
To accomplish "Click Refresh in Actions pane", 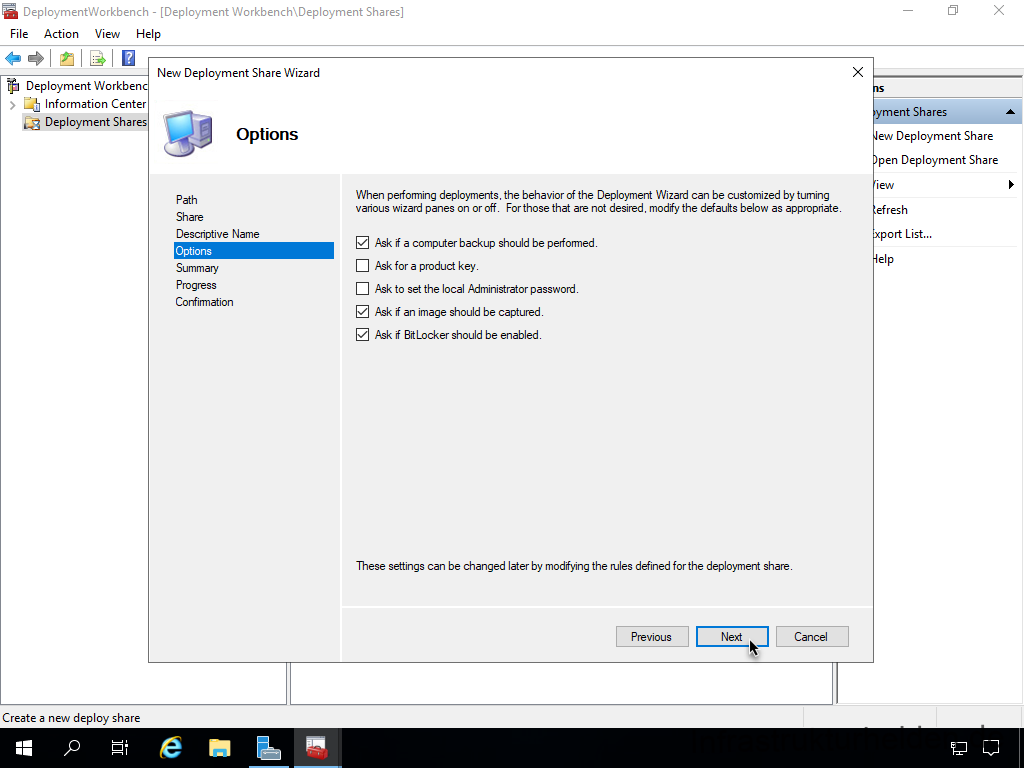I will (x=889, y=210).
